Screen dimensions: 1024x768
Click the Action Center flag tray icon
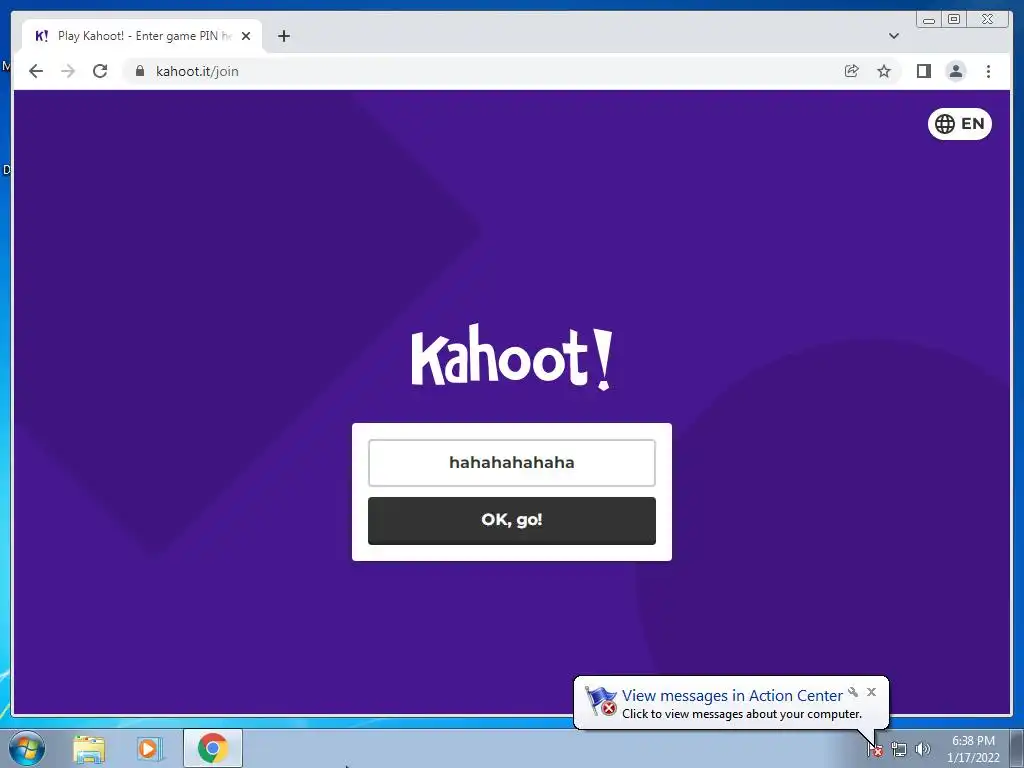874,749
